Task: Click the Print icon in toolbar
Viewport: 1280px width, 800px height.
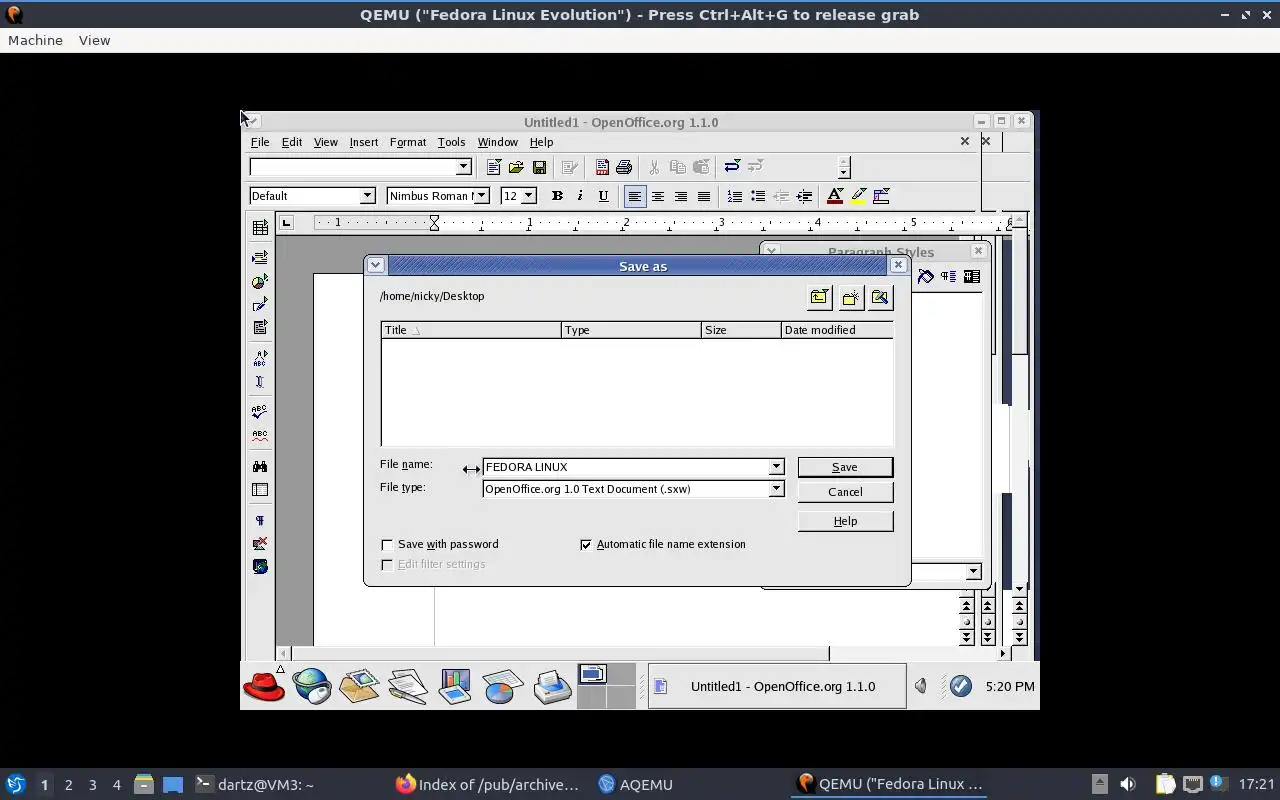Action: click(624, 167)
